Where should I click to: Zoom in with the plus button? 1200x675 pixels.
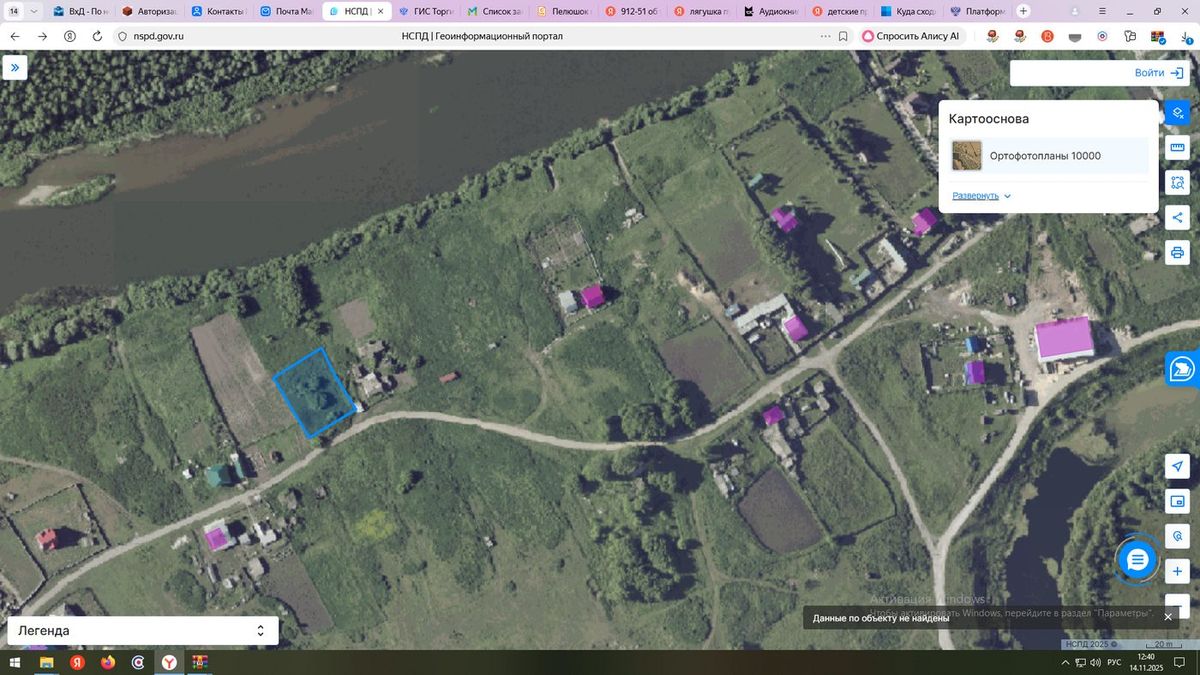1177,572
